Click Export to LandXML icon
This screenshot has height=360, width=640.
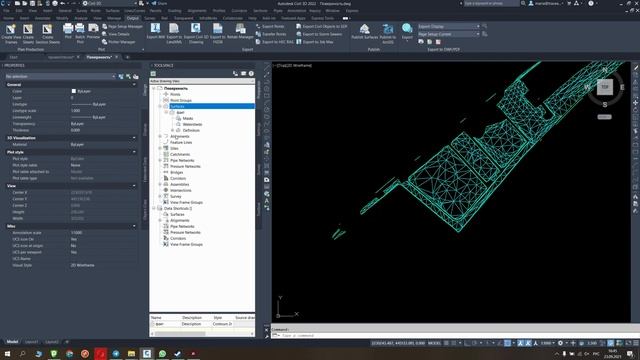point(174,28)
